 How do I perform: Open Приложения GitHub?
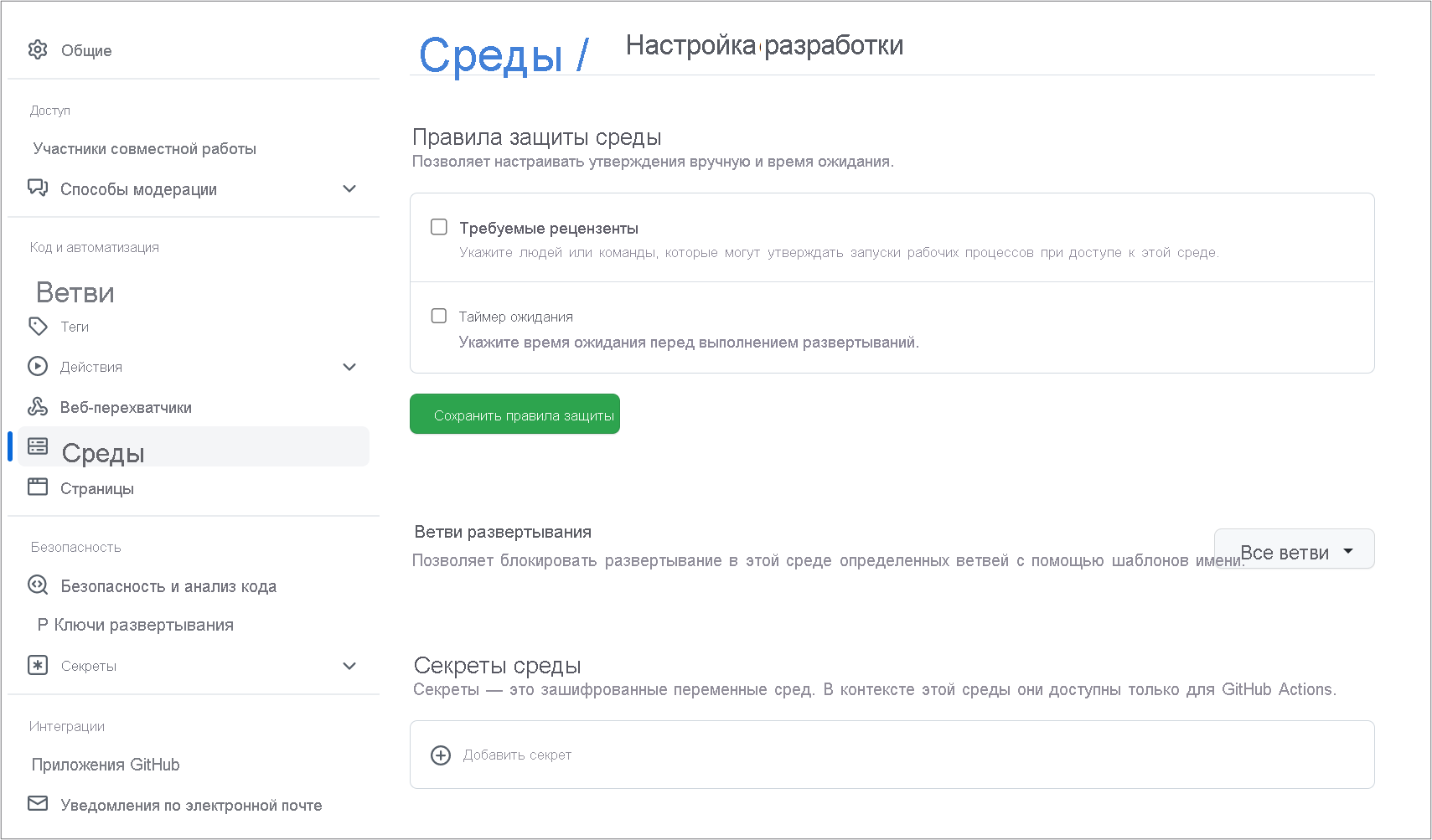coord(106,765)
